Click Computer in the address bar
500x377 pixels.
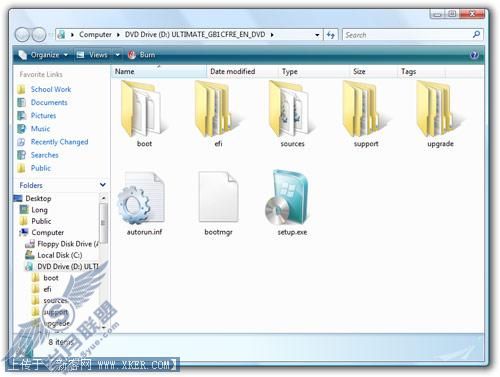coord(95,35)
